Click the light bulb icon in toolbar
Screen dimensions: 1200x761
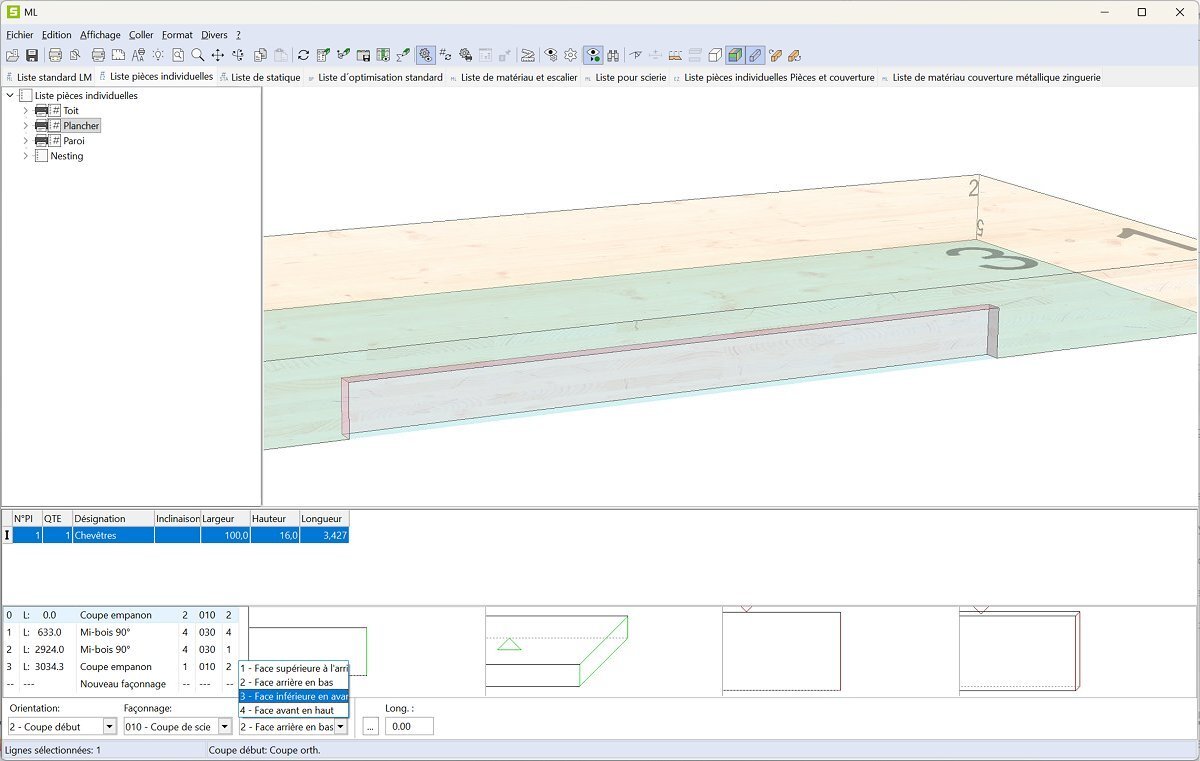click(158, 56)
